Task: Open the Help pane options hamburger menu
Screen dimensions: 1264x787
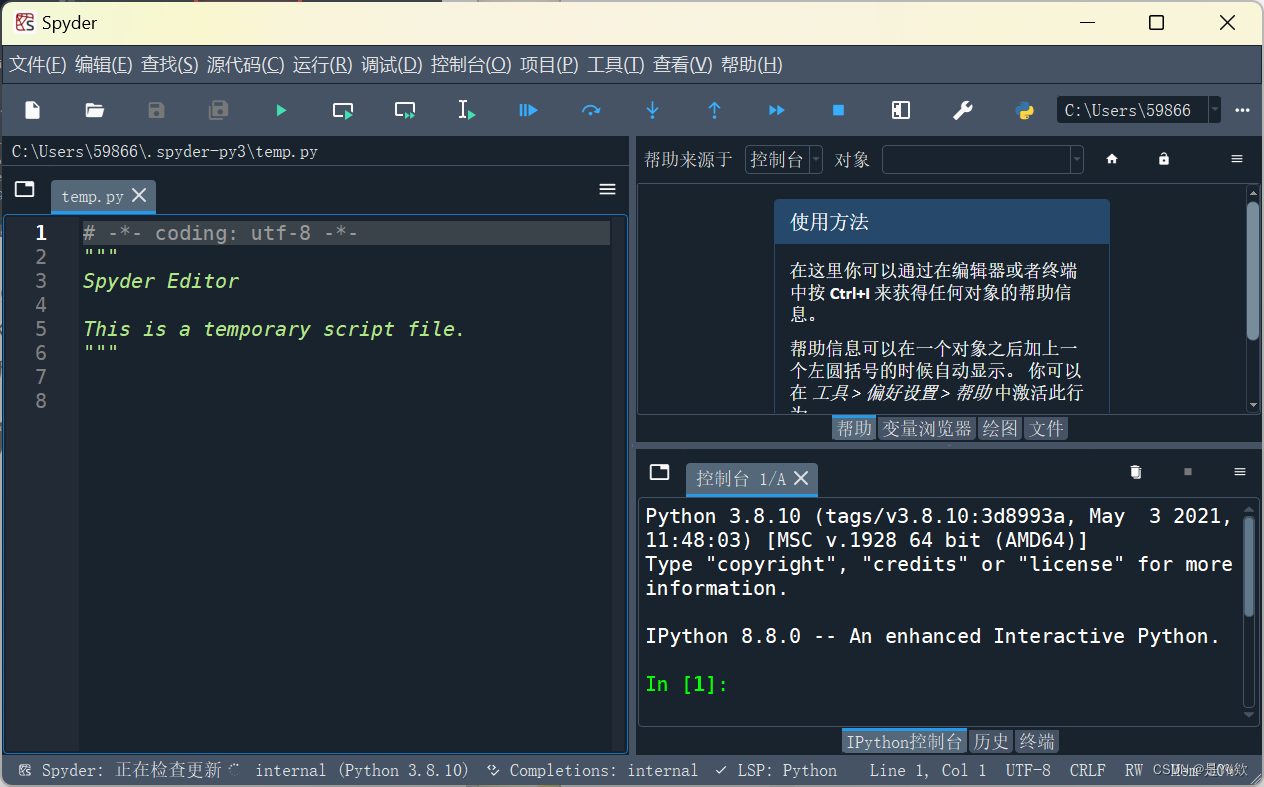Action: [x=1237, y=159]
